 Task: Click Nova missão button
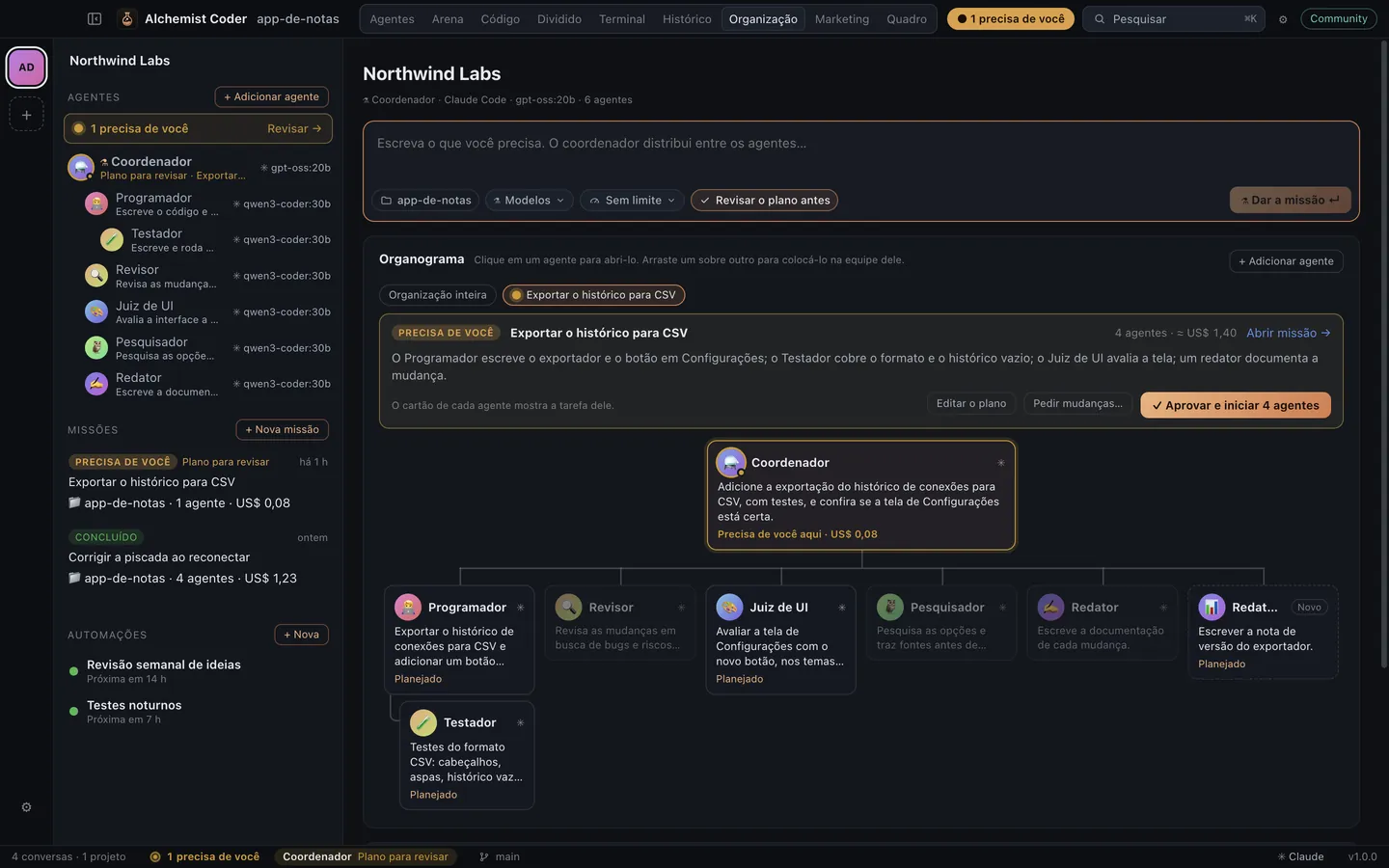coord(282,429)
